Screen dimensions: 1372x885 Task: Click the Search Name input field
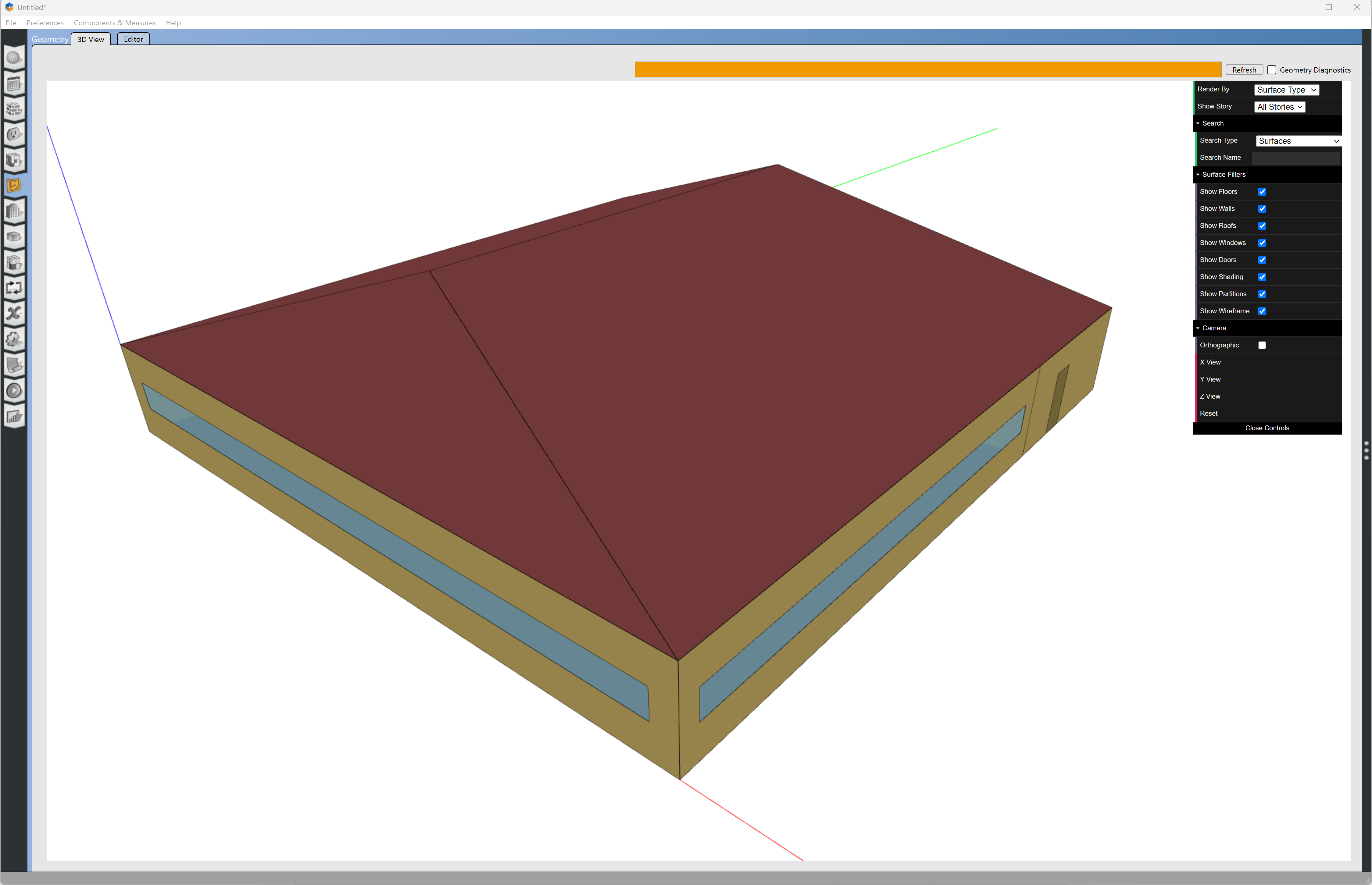(x=1295, y=158)
